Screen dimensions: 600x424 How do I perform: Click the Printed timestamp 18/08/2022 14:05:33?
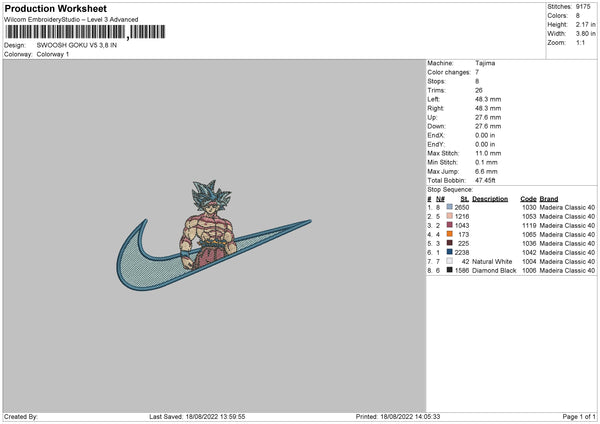[x=410, y=417]
